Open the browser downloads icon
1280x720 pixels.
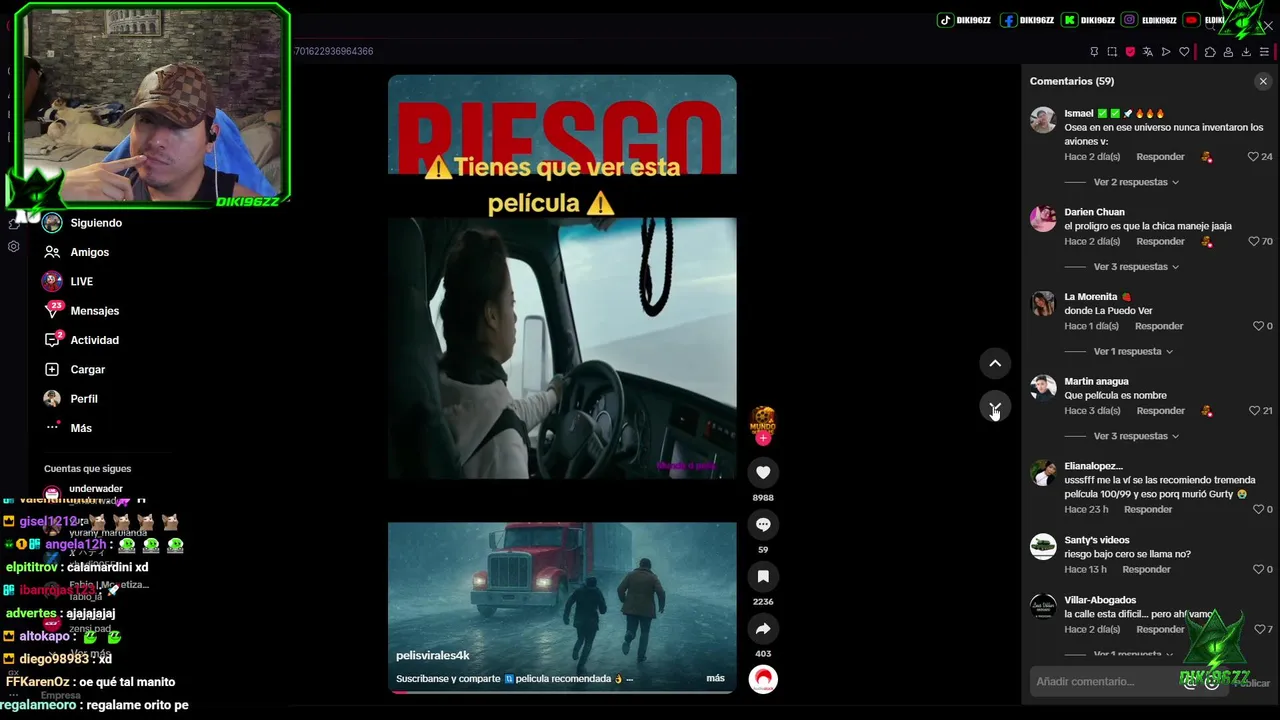point(1246,52)
